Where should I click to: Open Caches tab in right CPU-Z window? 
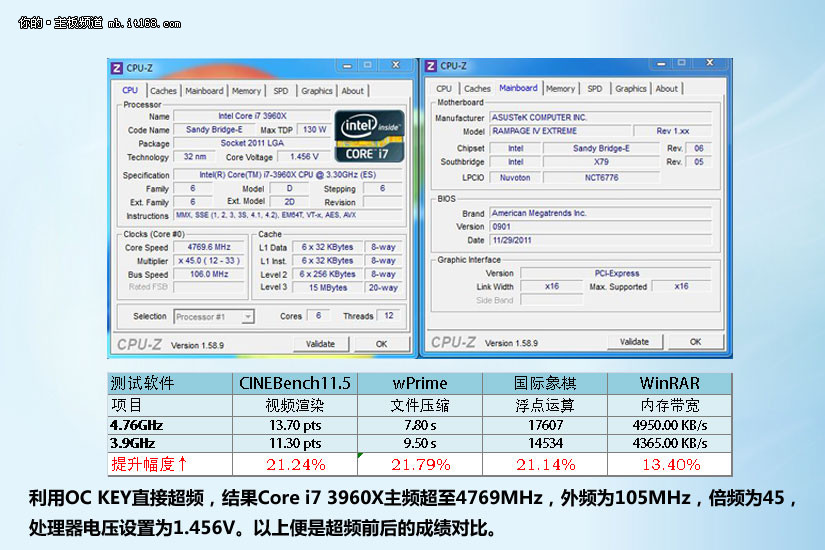[477, 88]
